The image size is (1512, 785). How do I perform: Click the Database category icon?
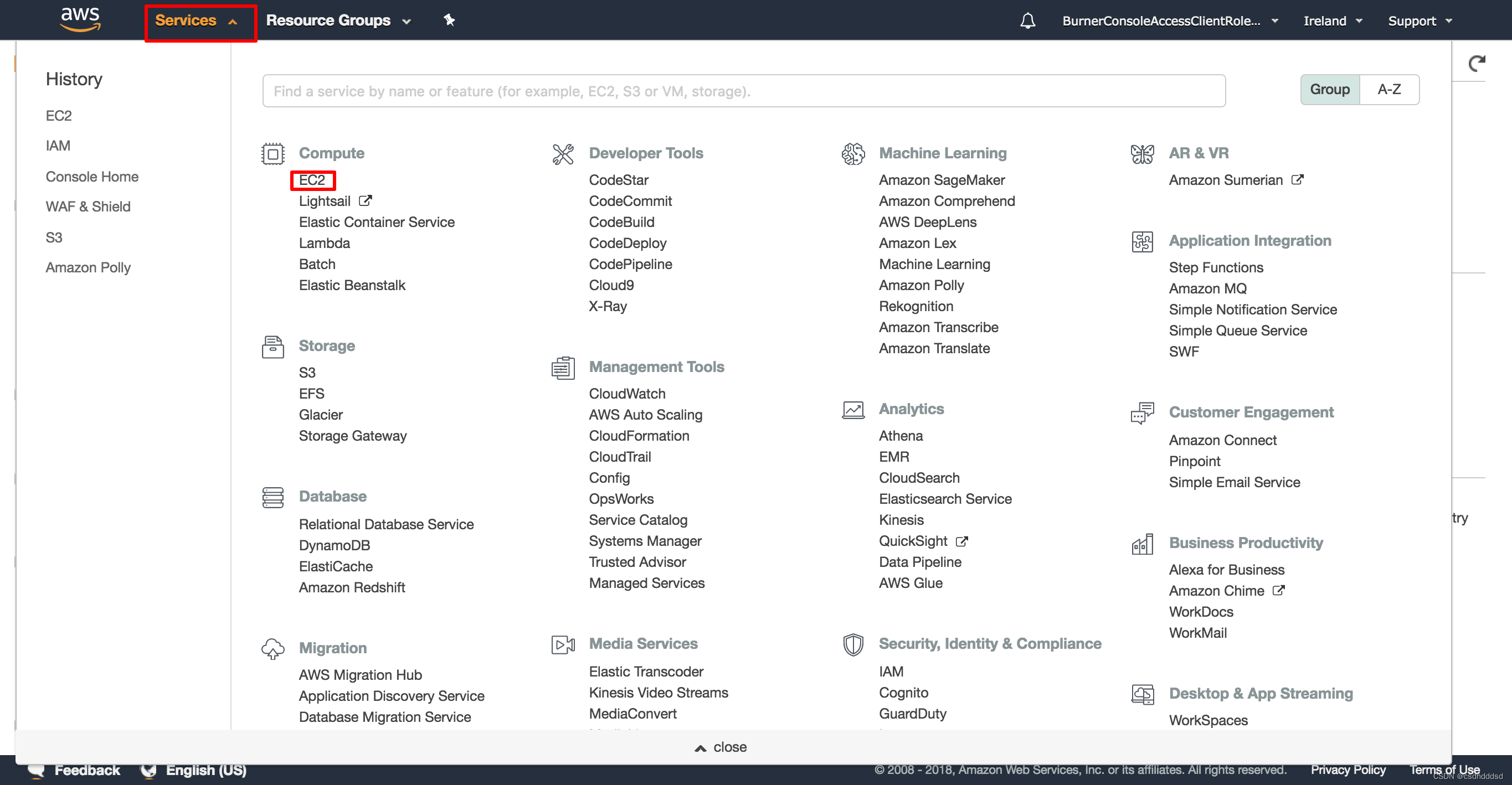273,497
